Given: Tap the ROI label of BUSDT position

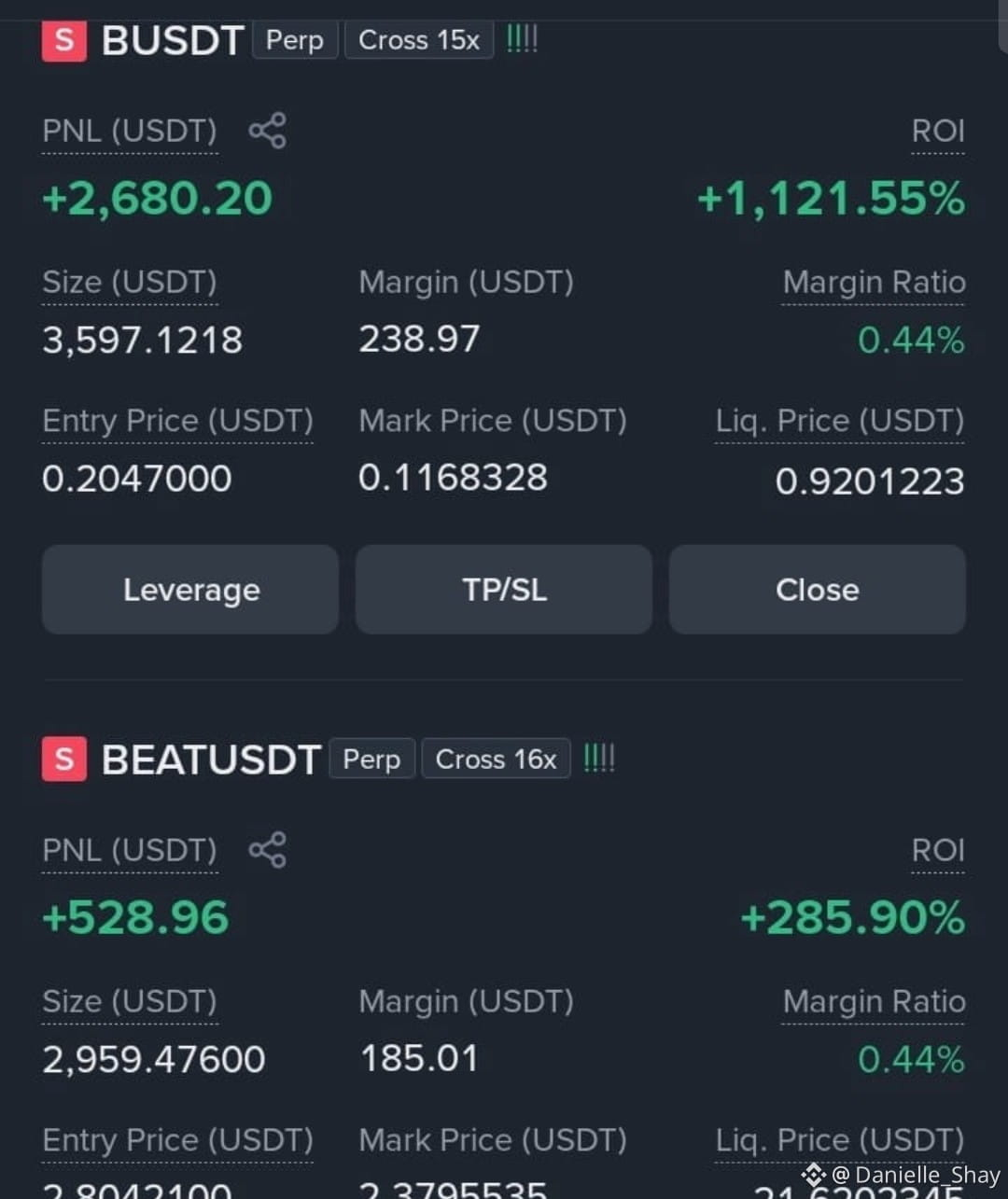Looking at the screenshot, I should [x=938, y=132].
